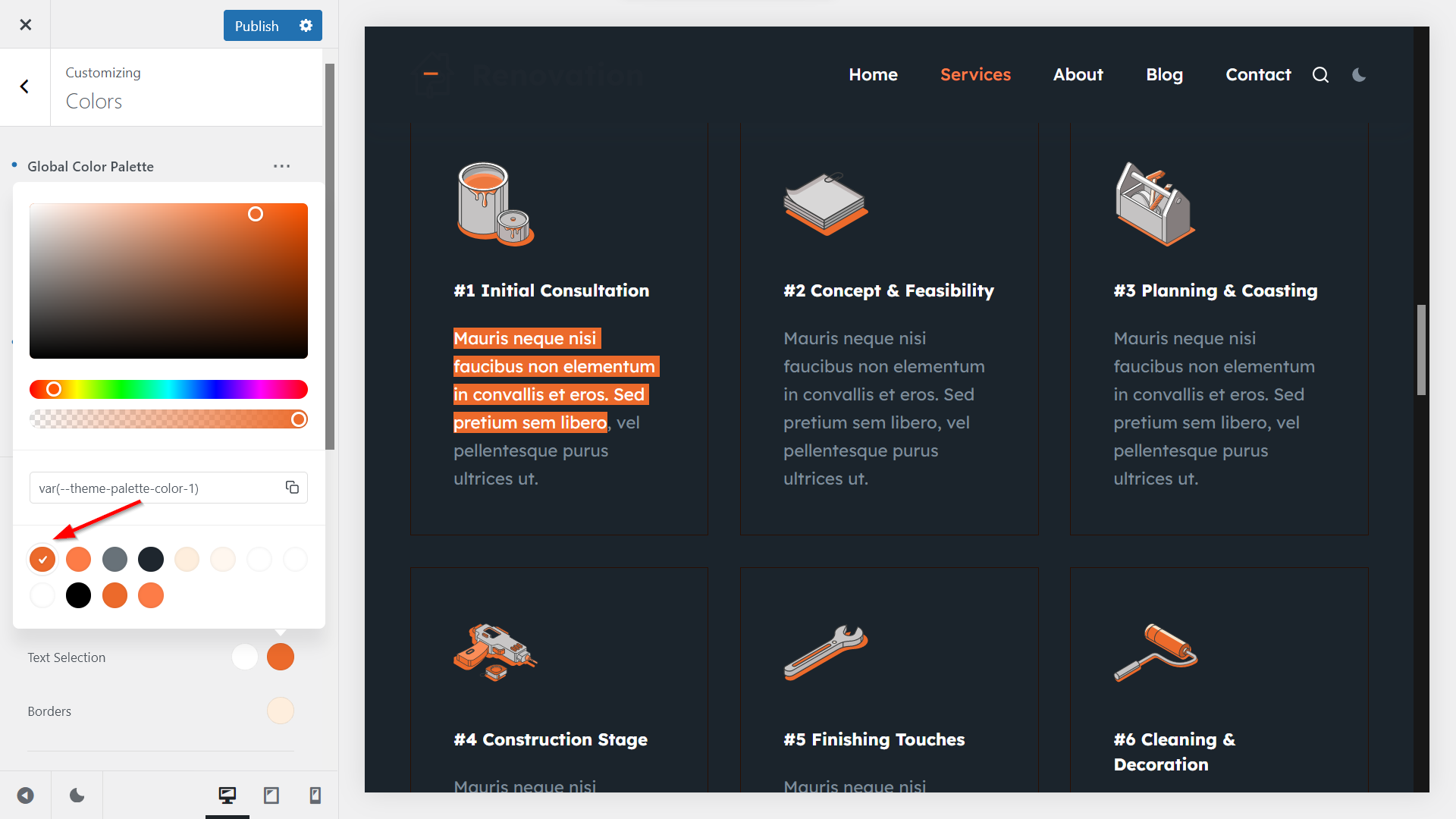
Task: Click the About menu item in navigation
Action: (1078, 74)
